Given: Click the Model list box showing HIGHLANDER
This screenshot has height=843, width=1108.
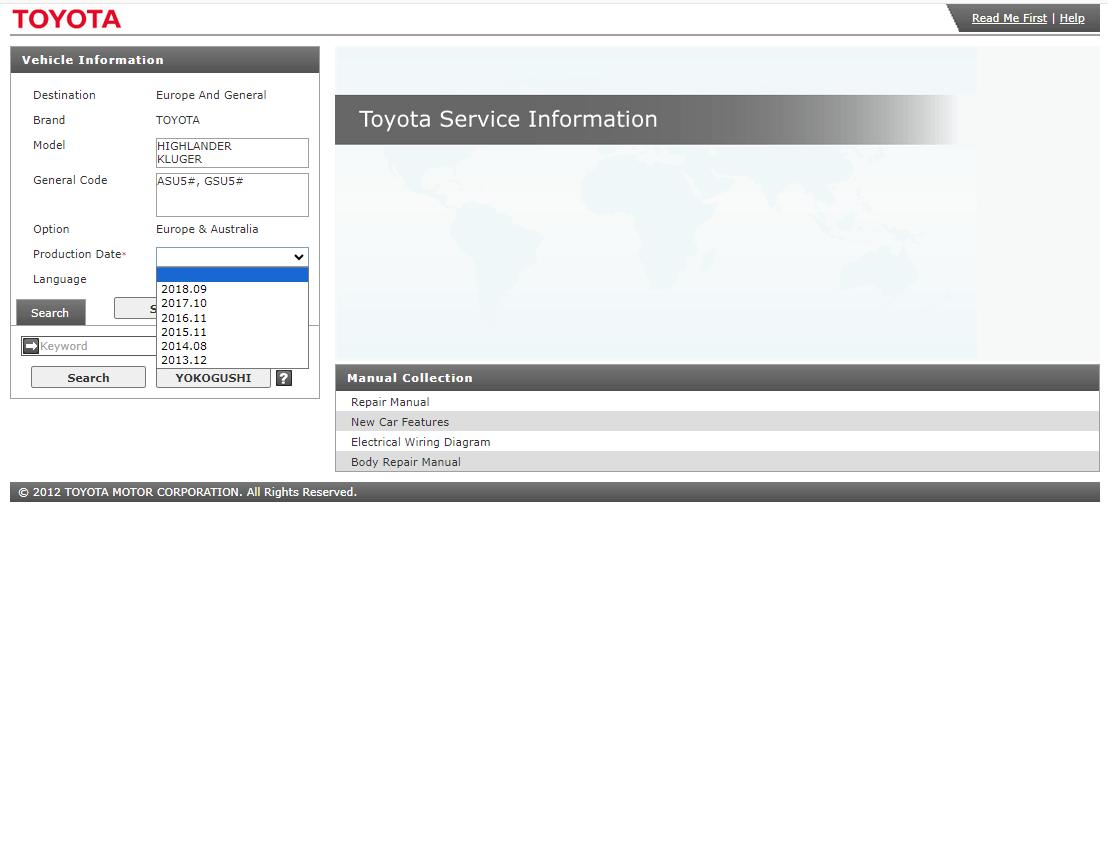Looking at the screenshot, I should [x=232, y=153].
